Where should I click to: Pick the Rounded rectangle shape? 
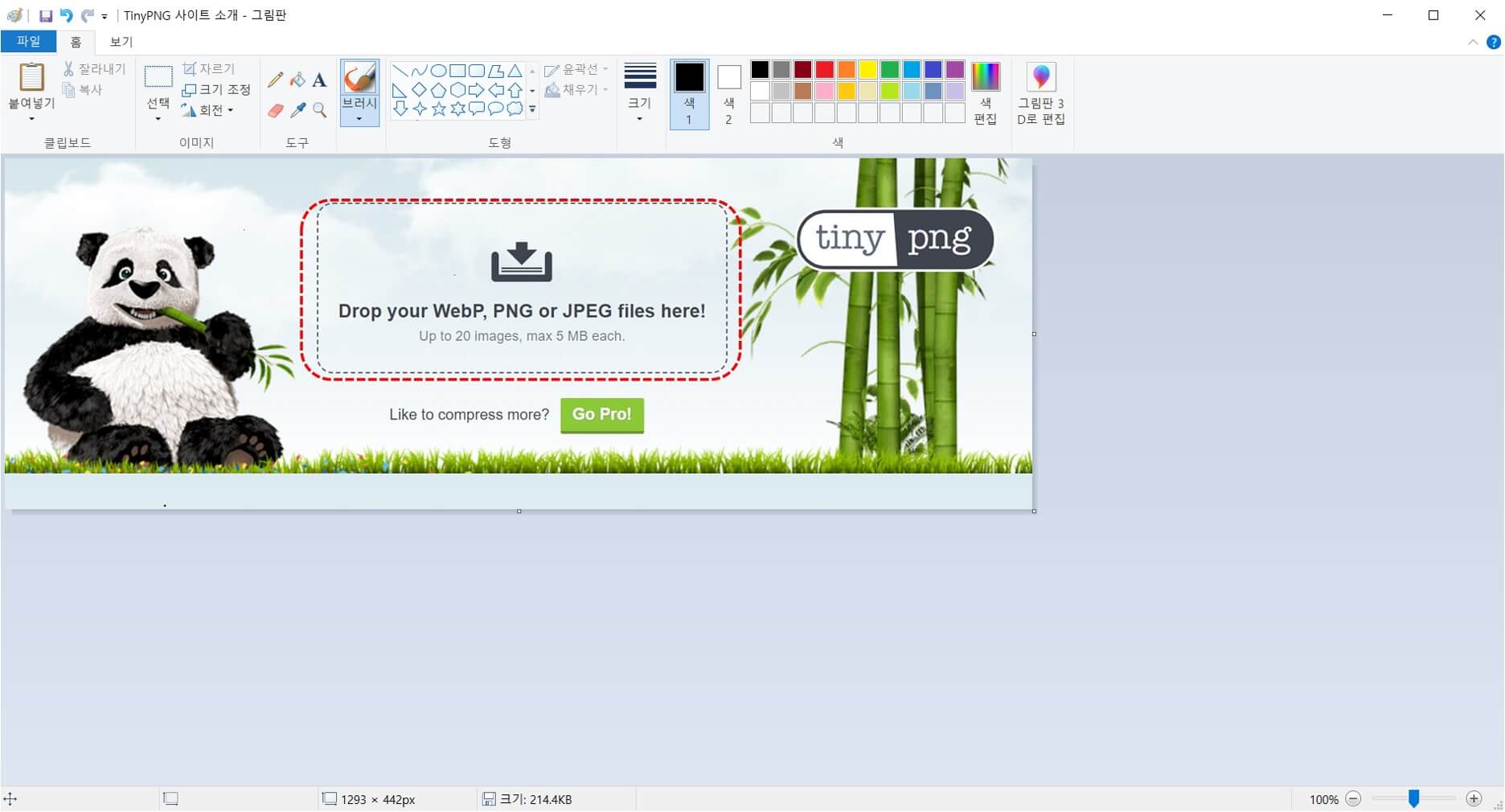(x=477, y=71)
